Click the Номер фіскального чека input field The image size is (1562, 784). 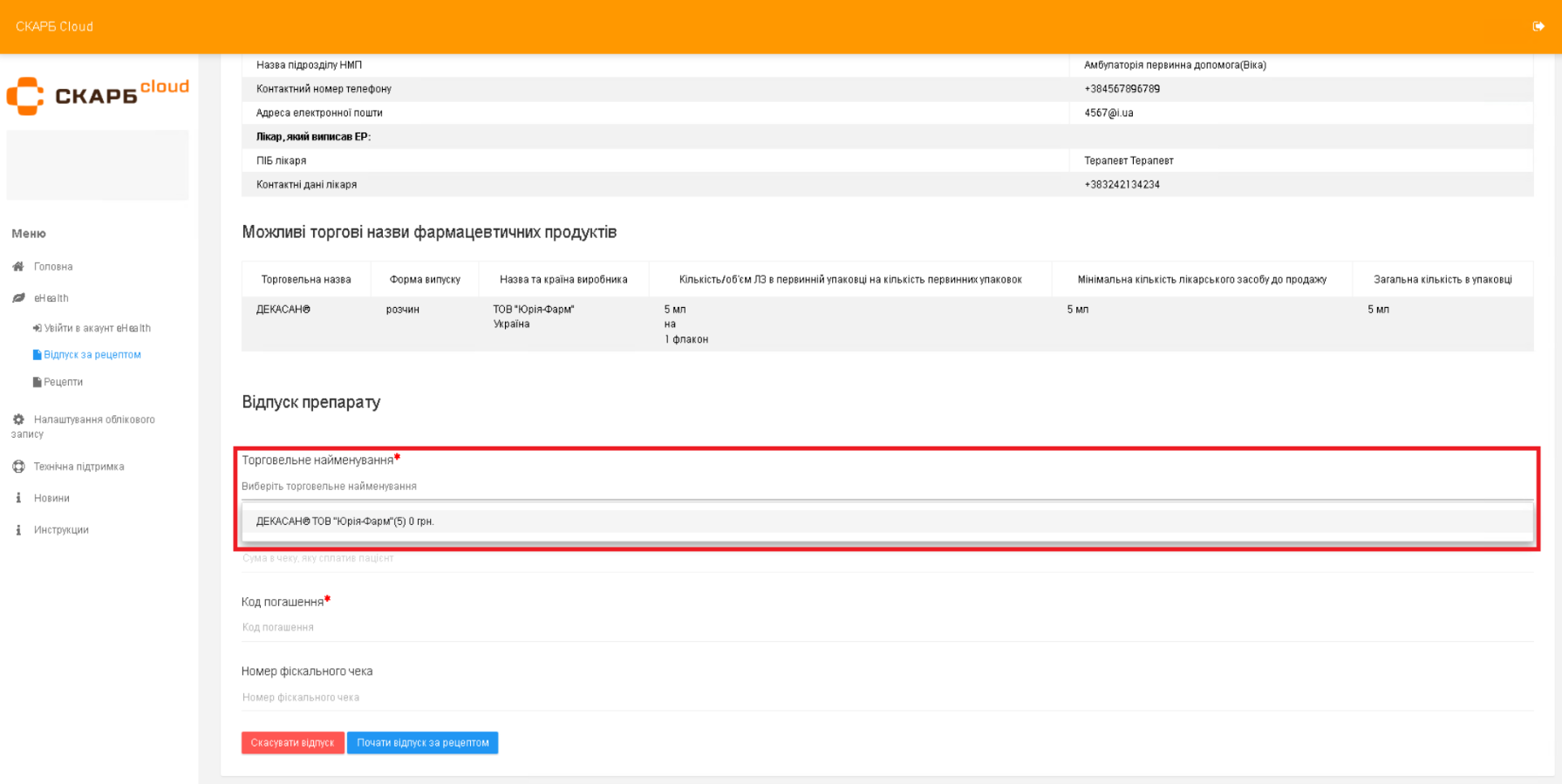pos(886,697)
